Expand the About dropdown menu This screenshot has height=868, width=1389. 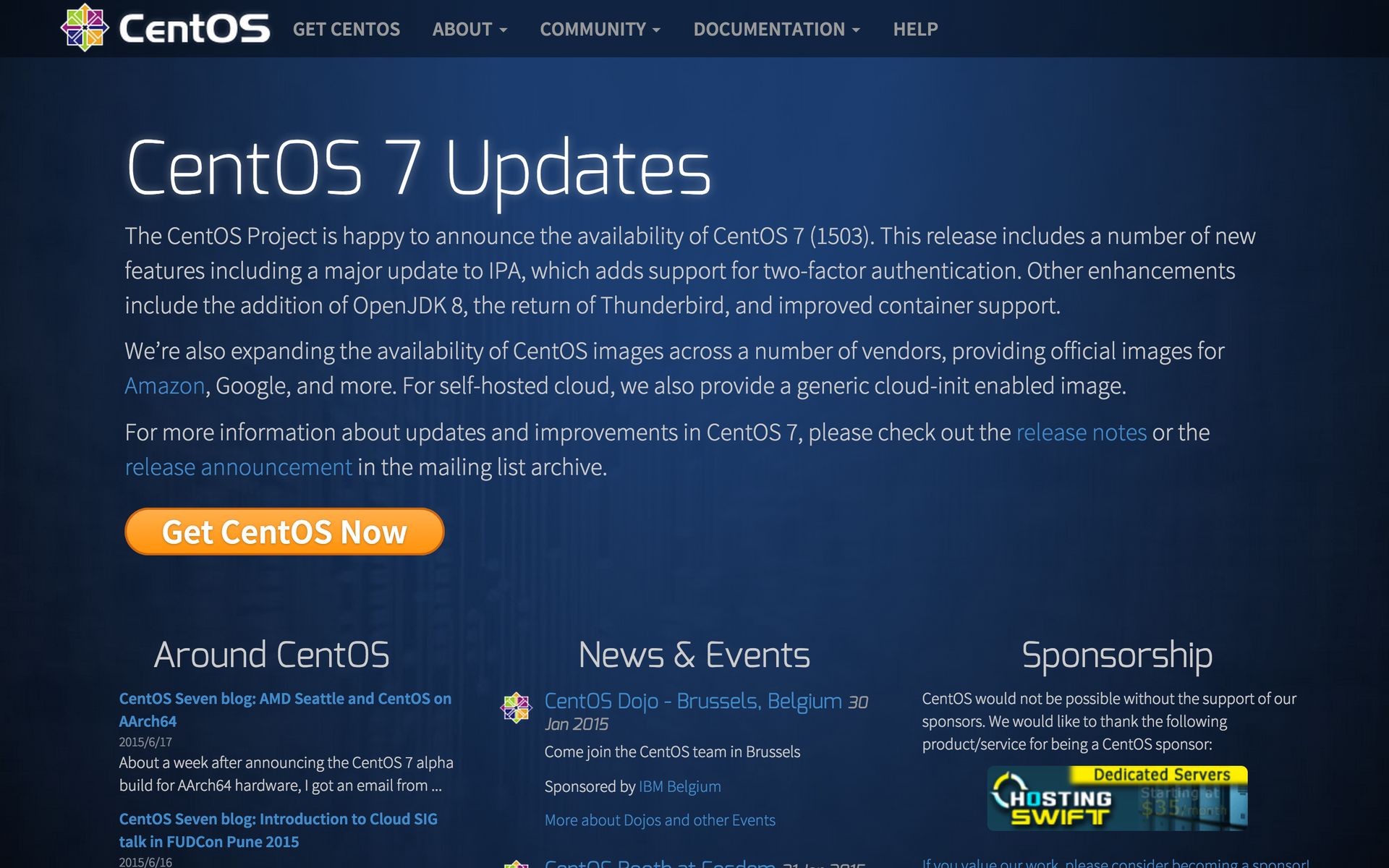click(x=467, y=29)
